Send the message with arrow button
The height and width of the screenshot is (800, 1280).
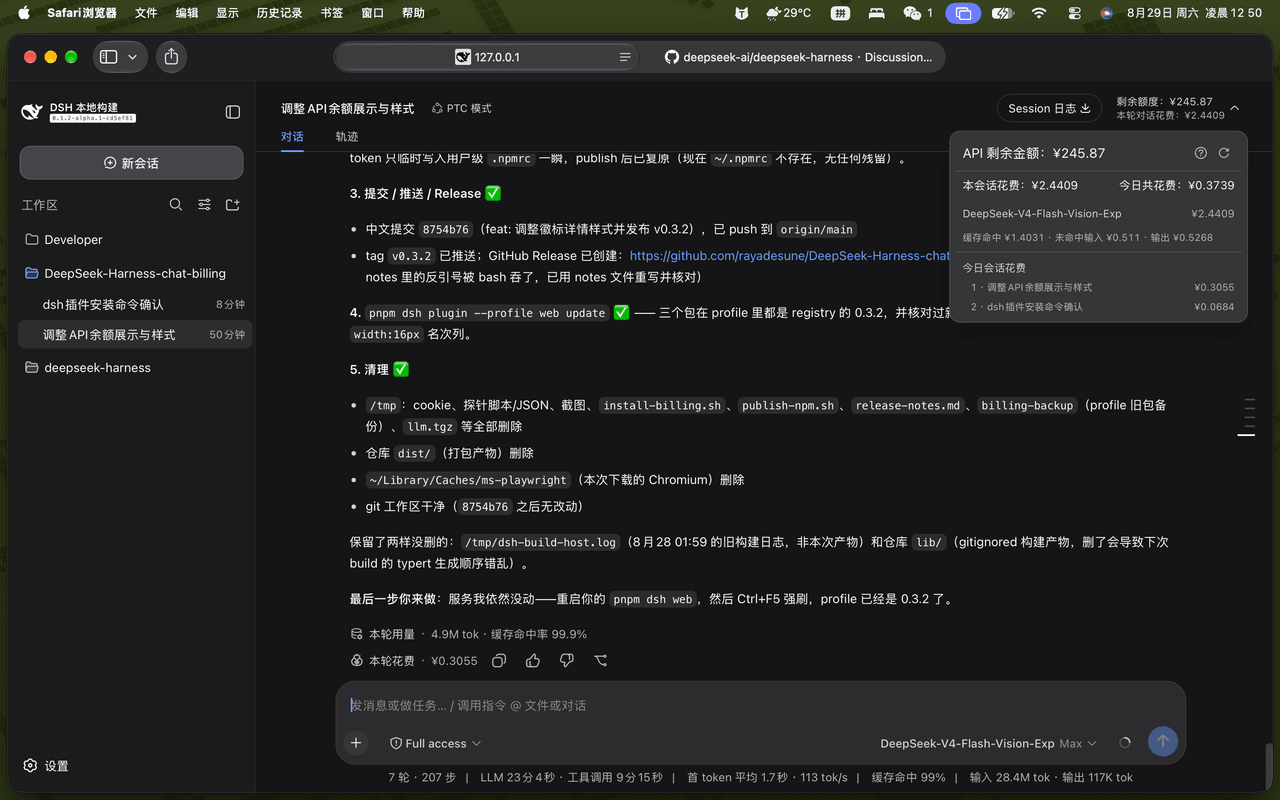pyautogui.click(x=1162, y=742)
